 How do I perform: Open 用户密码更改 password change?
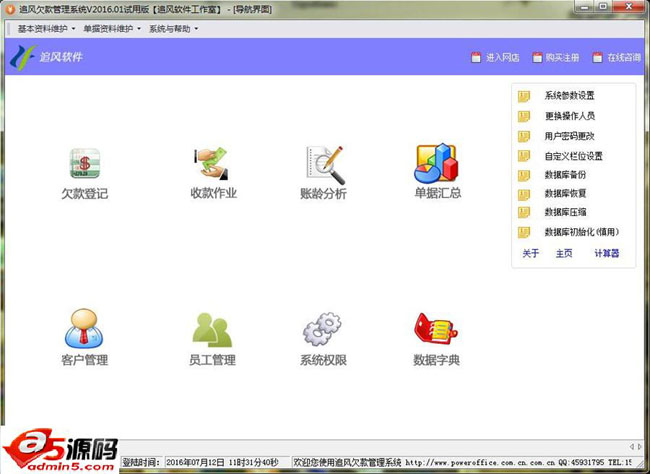570,136
